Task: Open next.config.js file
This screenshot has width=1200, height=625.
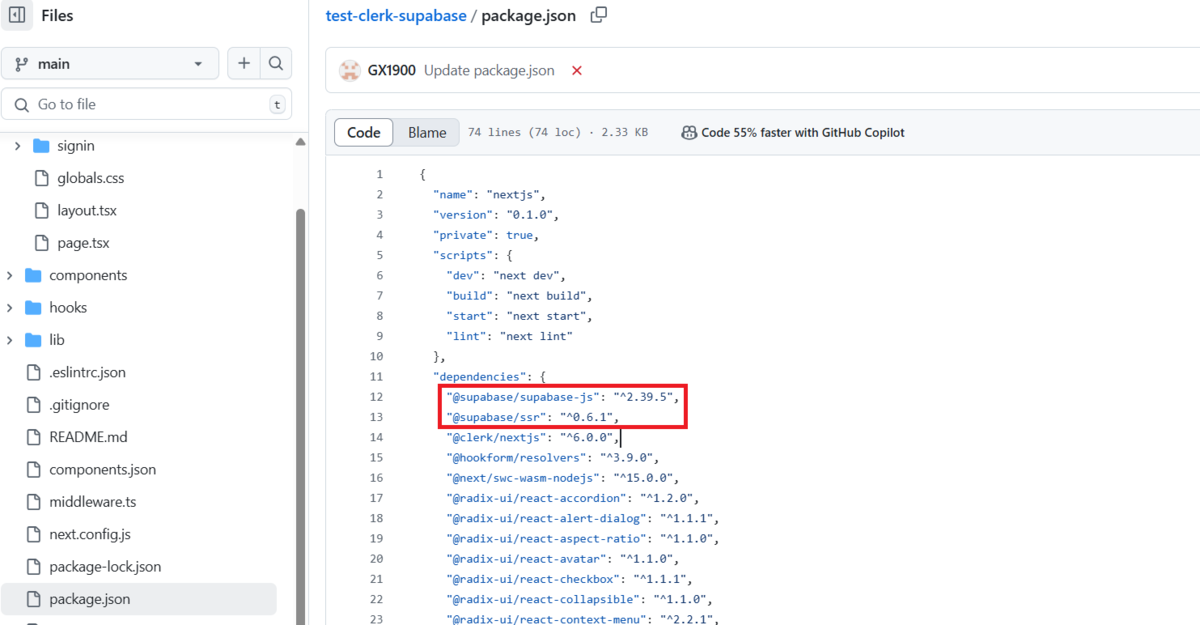Action: 90,534
